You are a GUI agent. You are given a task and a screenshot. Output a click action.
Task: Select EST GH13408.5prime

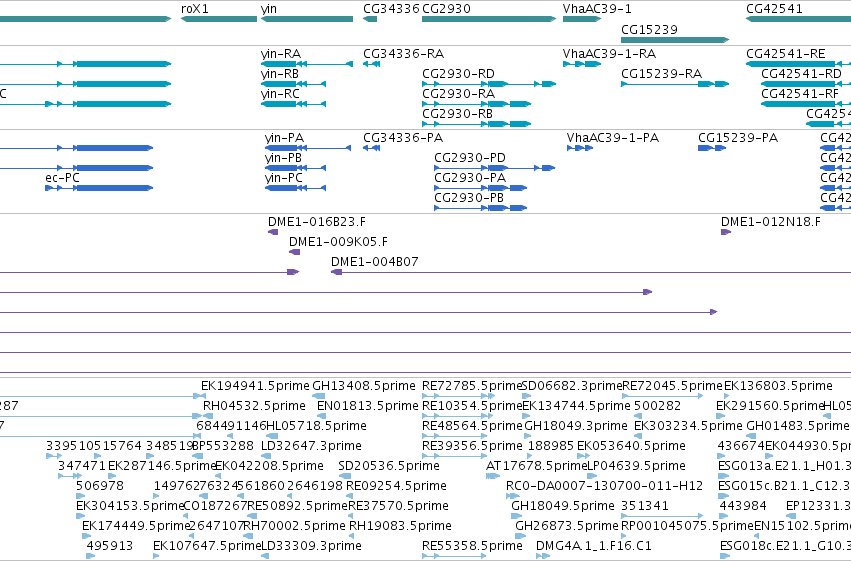tap(319, 397)
